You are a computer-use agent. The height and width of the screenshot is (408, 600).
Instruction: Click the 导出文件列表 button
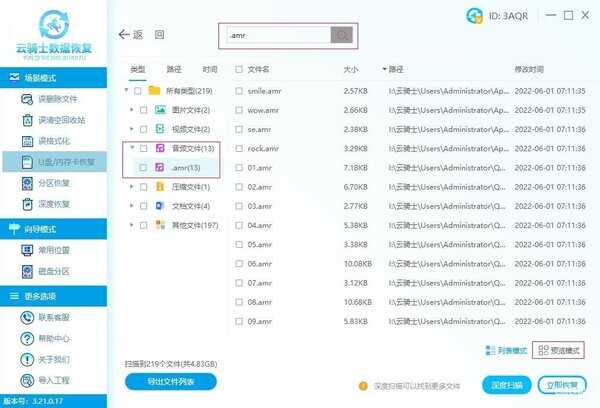(171, 382)
